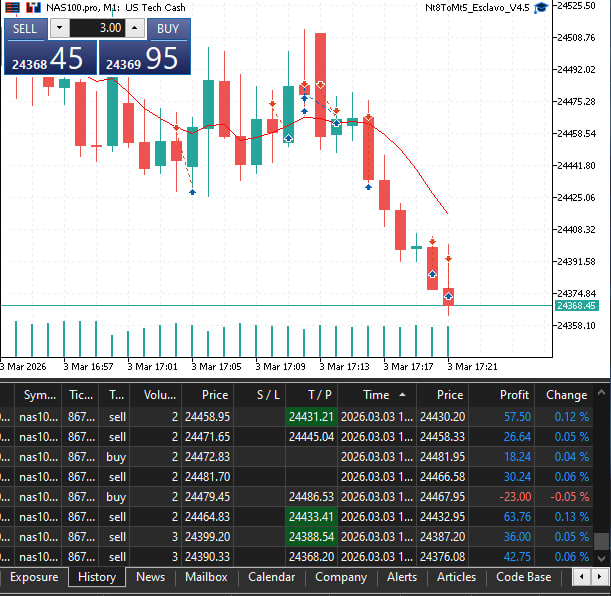Select the Code Base tab

pyautogui.click(x=523, y=577)
